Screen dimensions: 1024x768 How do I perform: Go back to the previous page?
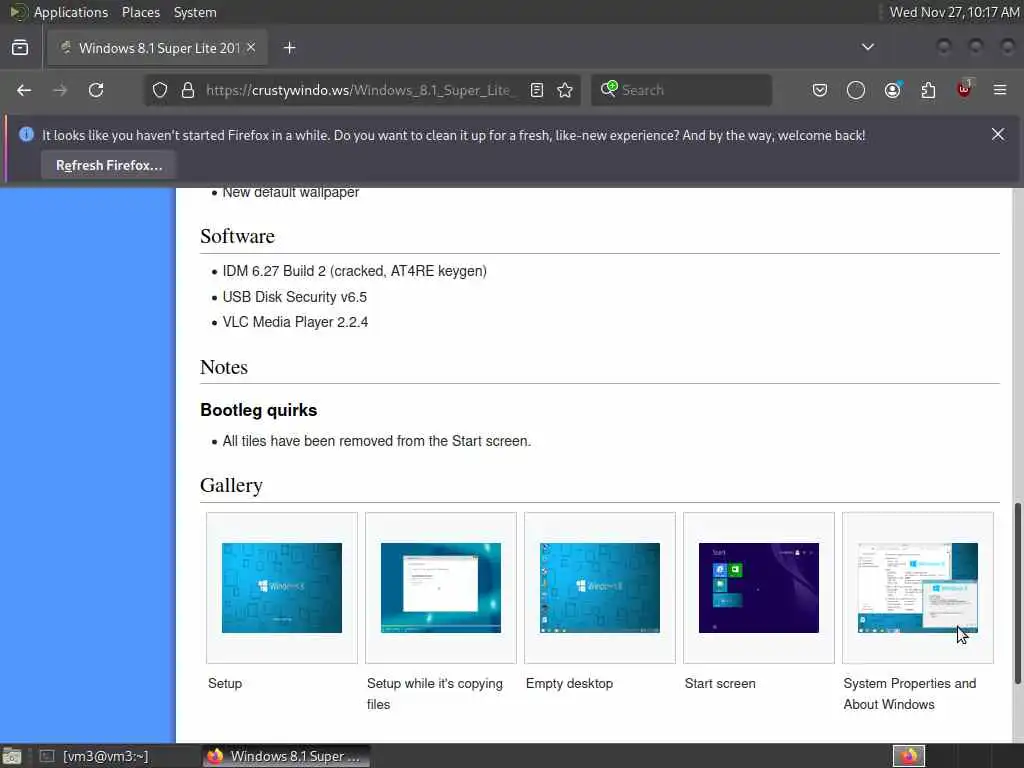pos(24,90)
